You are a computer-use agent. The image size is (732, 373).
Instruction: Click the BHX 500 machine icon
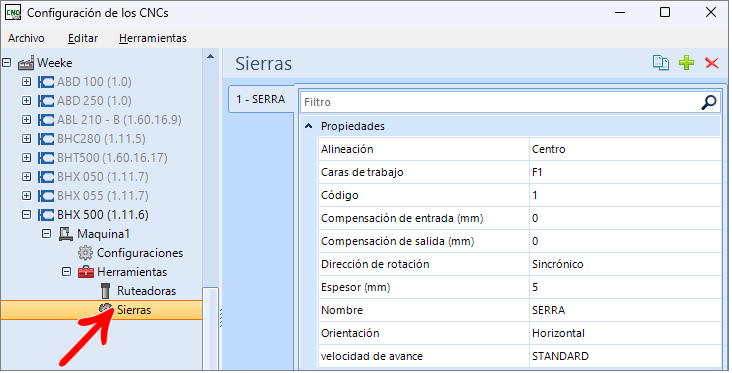46,215
